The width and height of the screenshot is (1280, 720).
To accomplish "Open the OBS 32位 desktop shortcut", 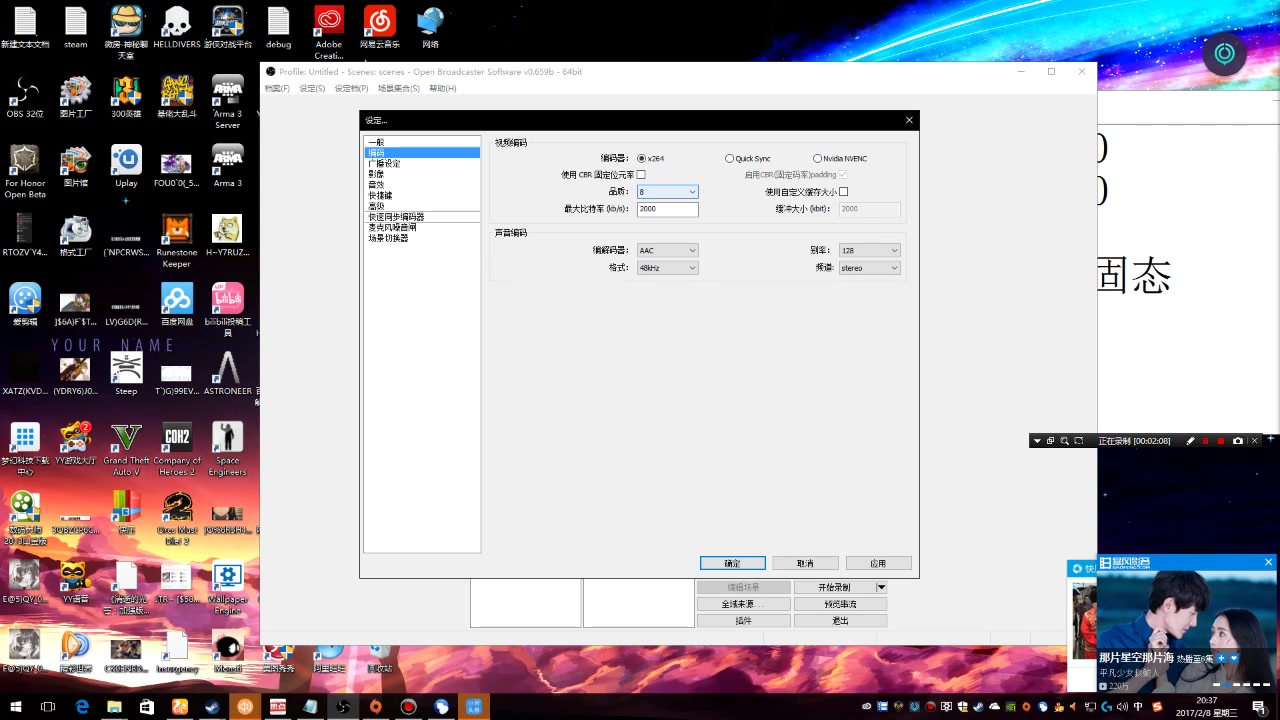I will [x=25, y=97].
